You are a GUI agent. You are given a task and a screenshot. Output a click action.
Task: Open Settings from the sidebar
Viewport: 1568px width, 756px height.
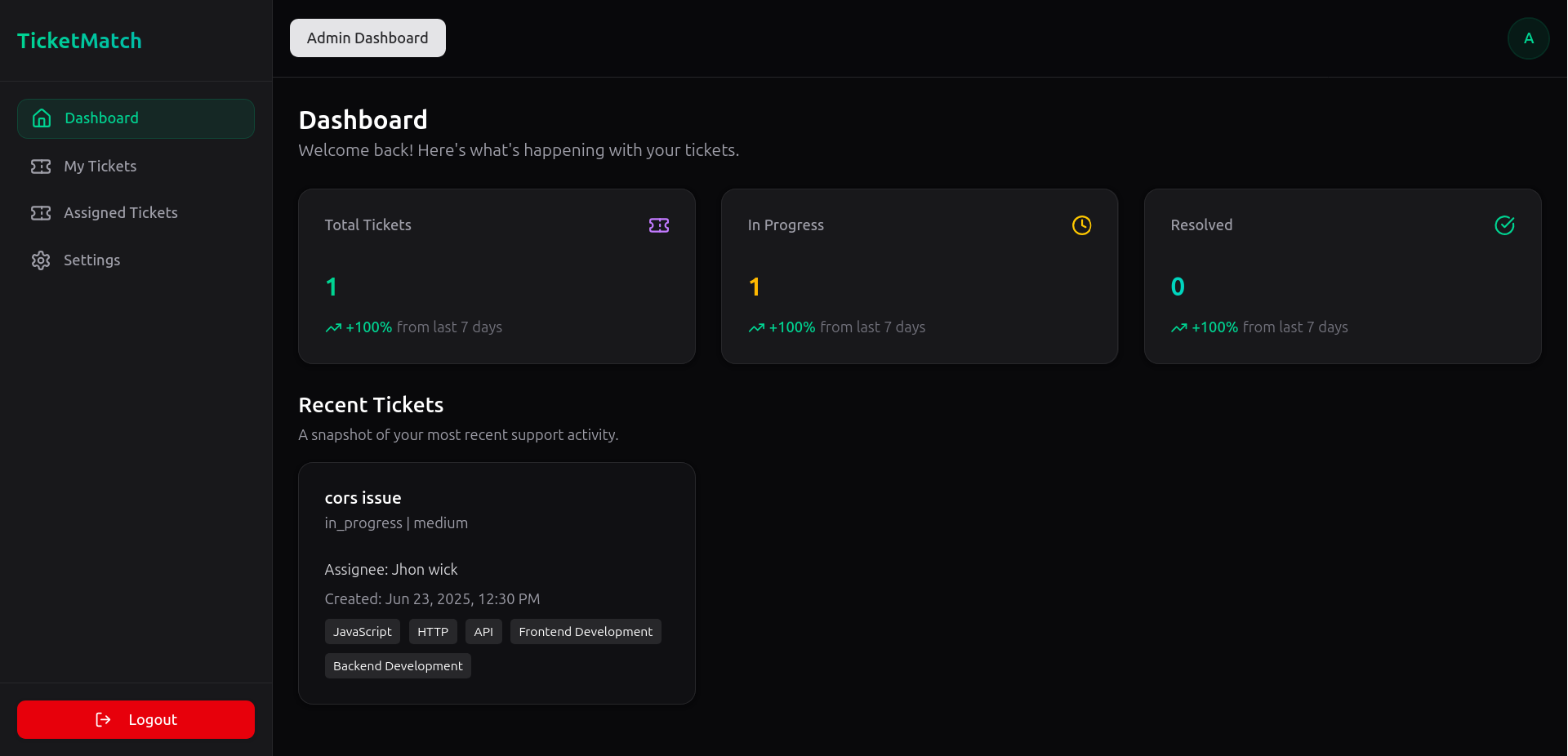136,260
